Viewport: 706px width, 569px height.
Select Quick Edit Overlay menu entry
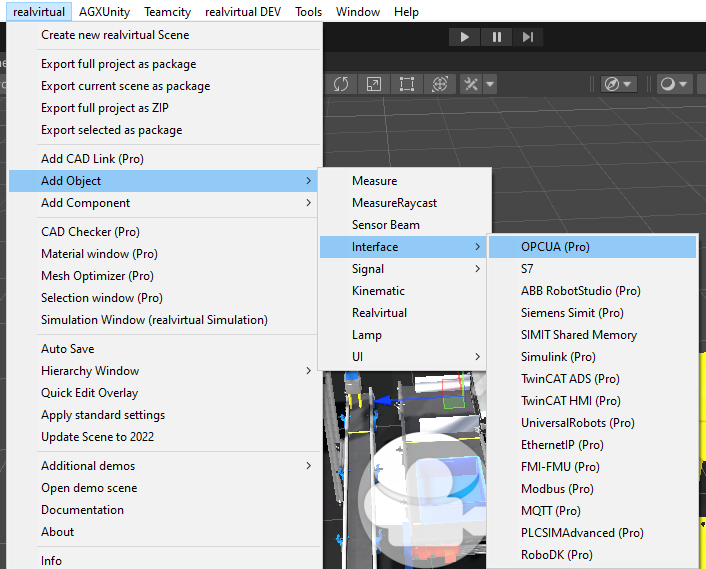[x=90, y=393]
